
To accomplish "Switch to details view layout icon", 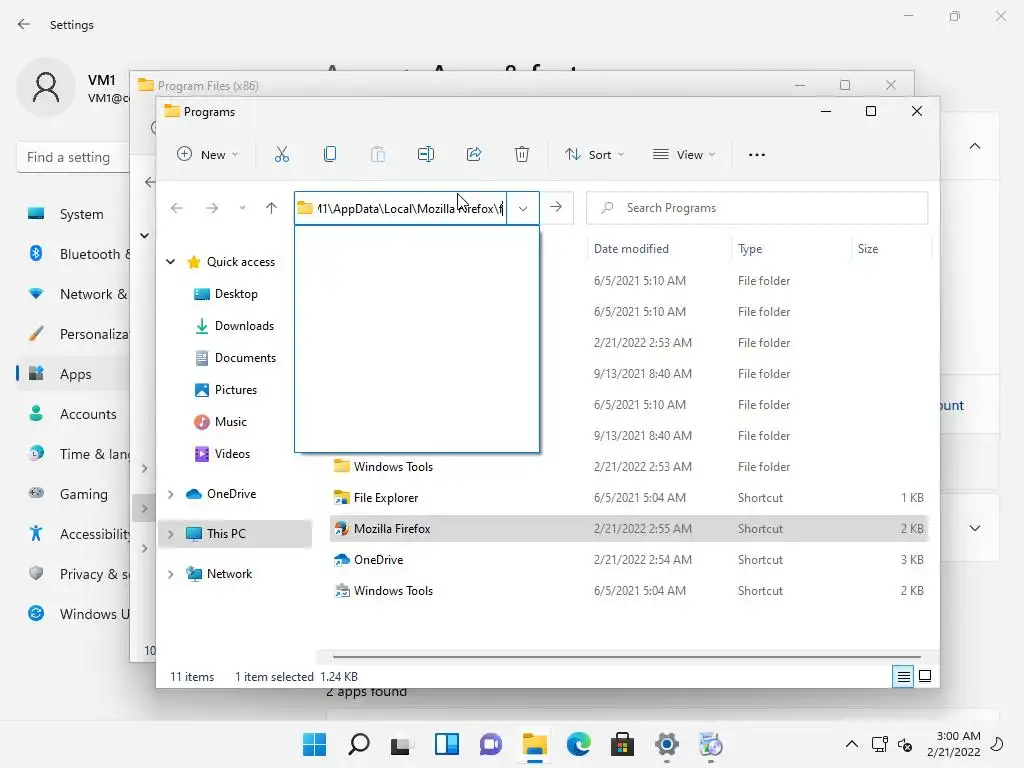I will point(903,677).
